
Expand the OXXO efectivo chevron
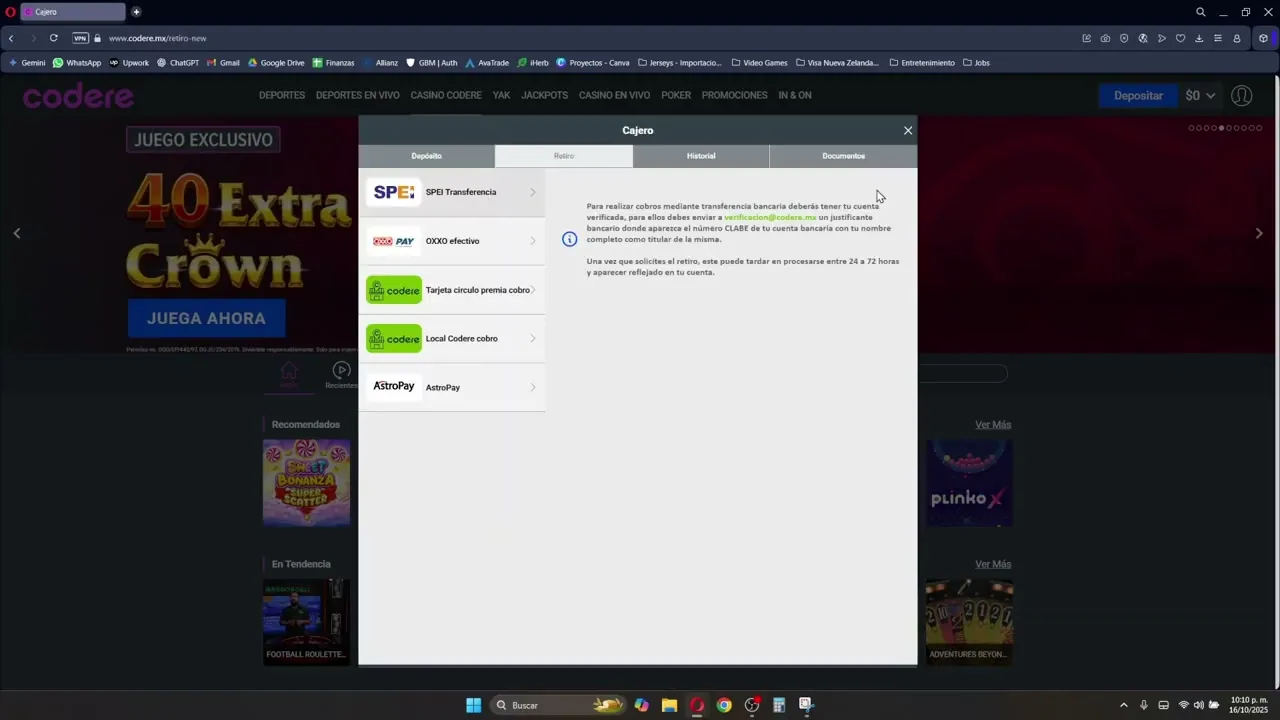click(x=533, y=241)
